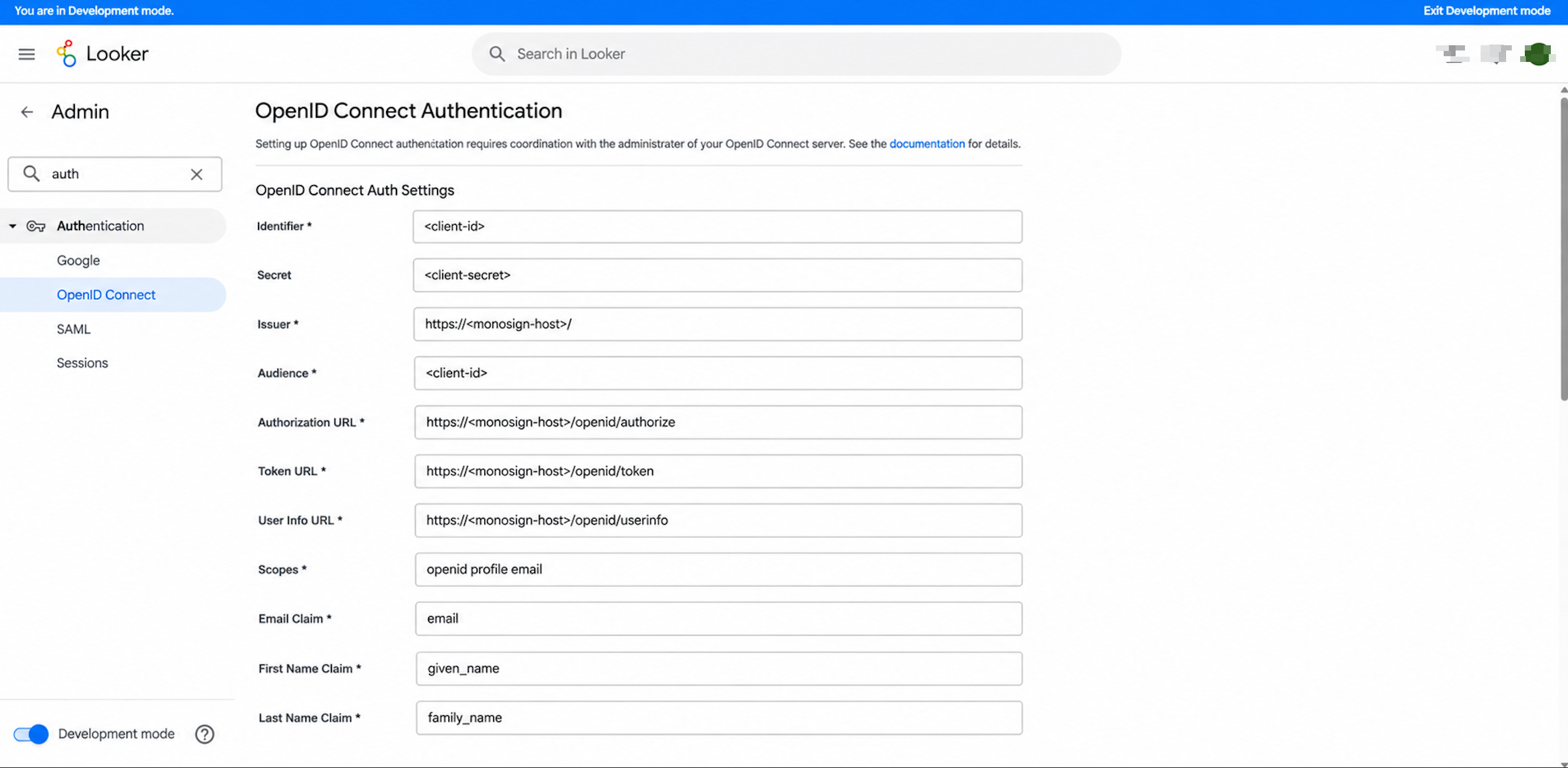
Task: Click the Secret input field
Action: (717, 276)
